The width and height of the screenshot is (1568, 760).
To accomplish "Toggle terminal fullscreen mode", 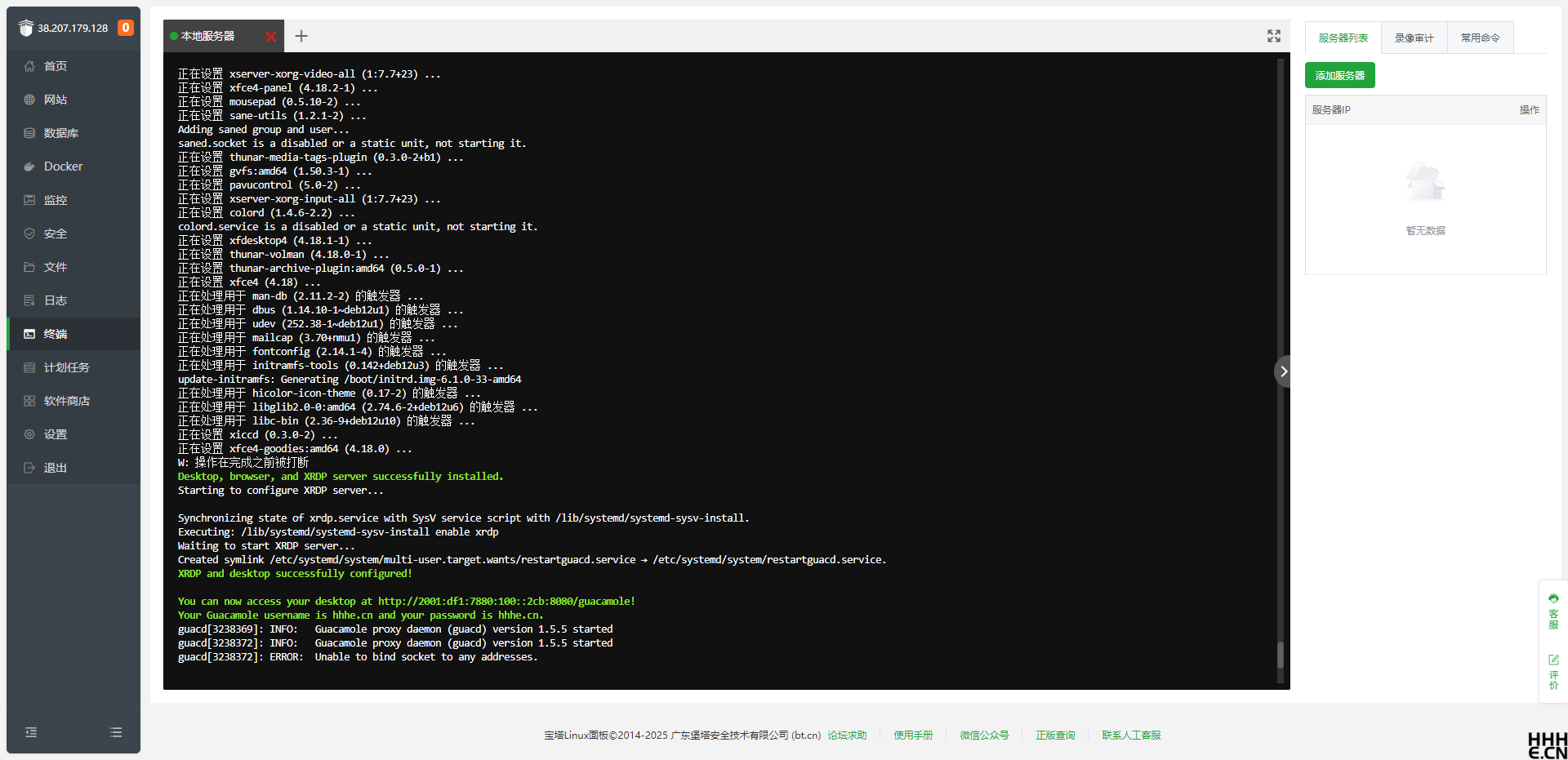I will (x=1274, y=36).
